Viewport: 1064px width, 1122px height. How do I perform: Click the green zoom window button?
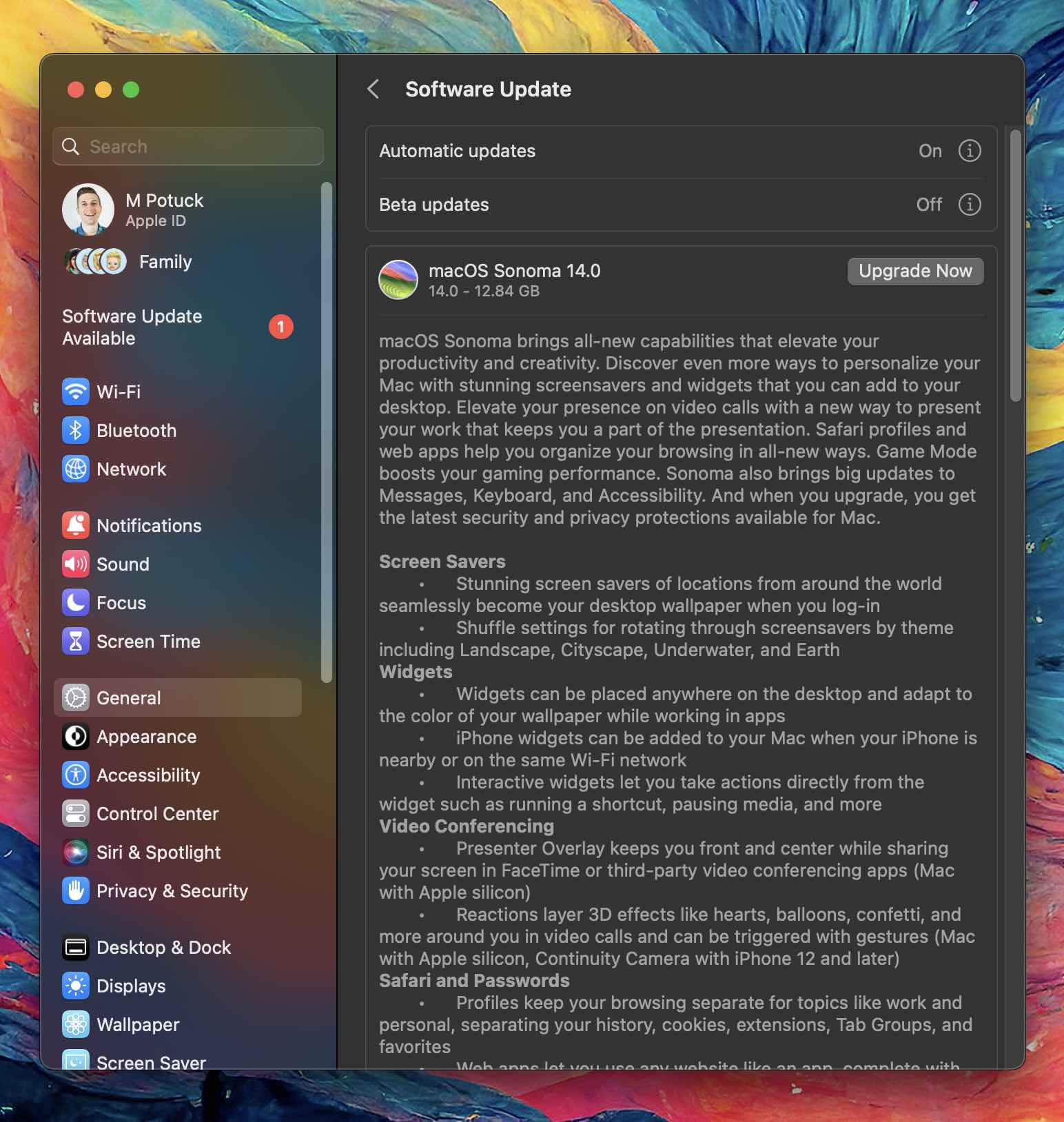tap(131, 90)
